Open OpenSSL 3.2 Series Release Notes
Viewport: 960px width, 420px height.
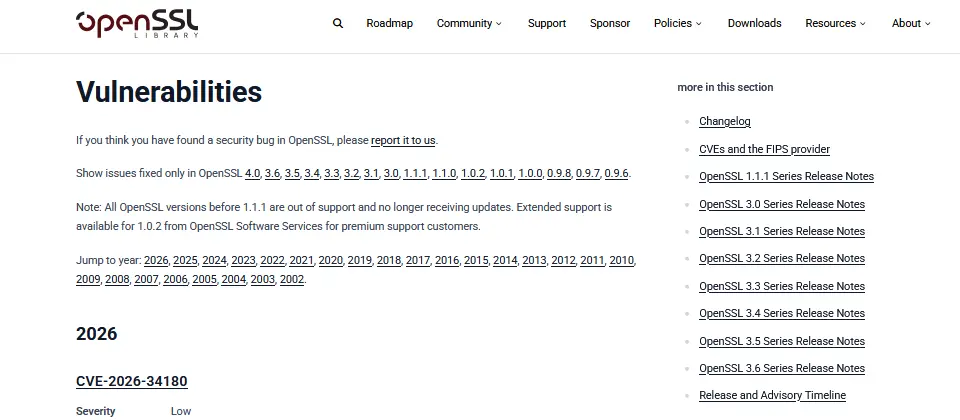click(x=782, y=258)
